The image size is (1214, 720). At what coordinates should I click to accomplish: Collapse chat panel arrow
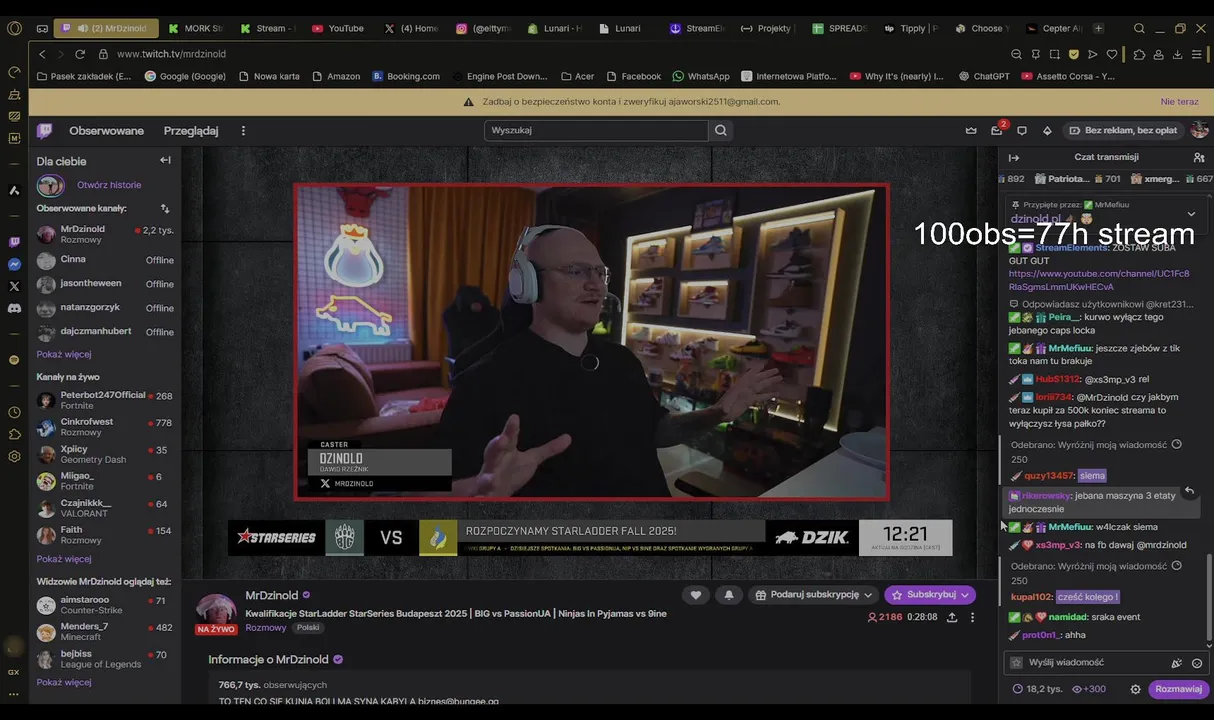coord(1013,157)
